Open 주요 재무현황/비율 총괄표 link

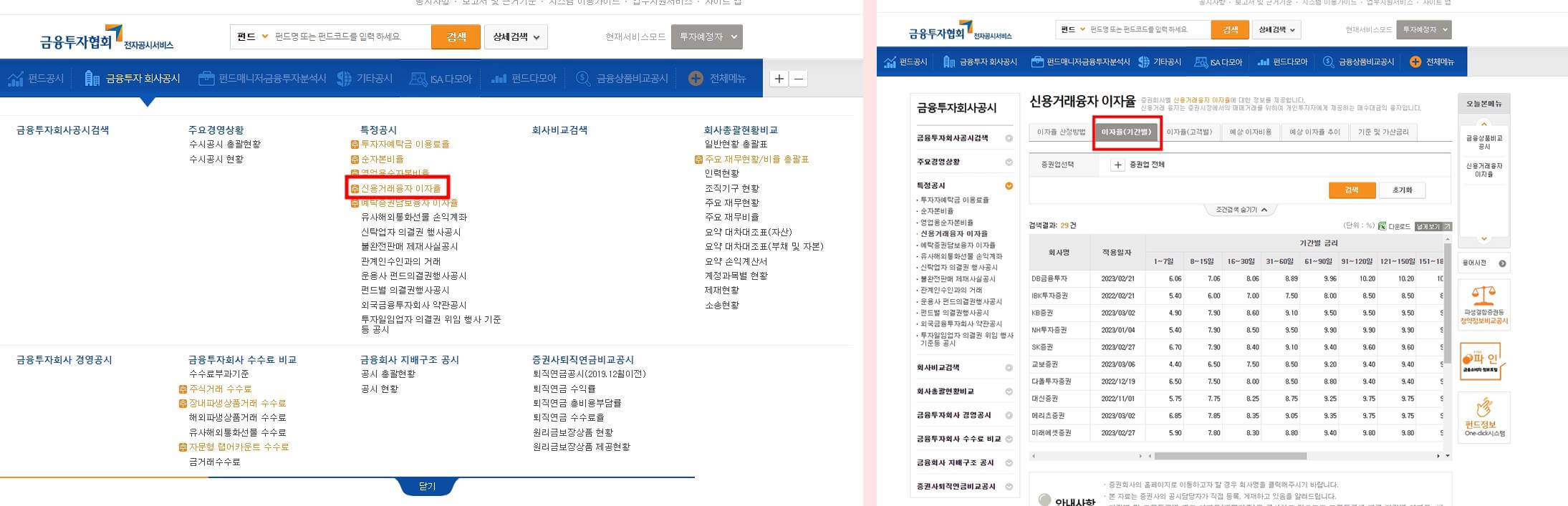click(x=756, y=159)
